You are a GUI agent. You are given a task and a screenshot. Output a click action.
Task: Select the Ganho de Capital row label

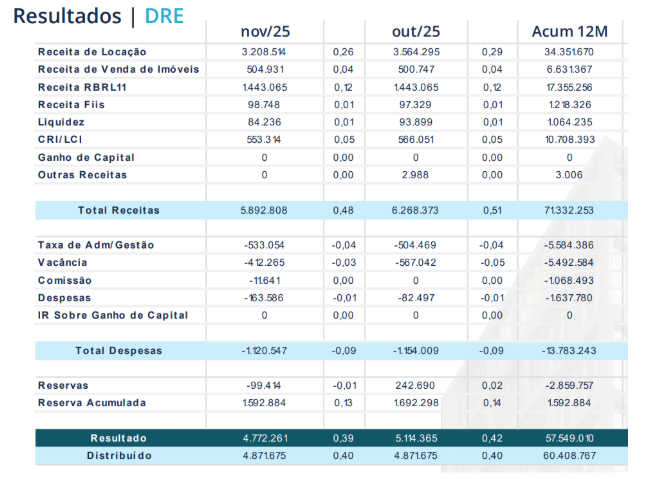tap(86, 157)
